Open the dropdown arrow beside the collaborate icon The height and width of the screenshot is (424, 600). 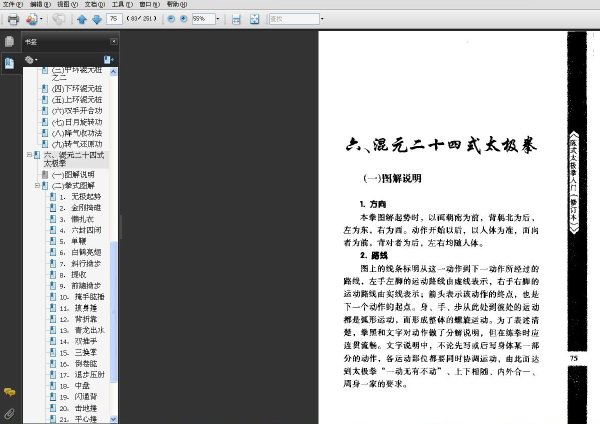(41, 19)
